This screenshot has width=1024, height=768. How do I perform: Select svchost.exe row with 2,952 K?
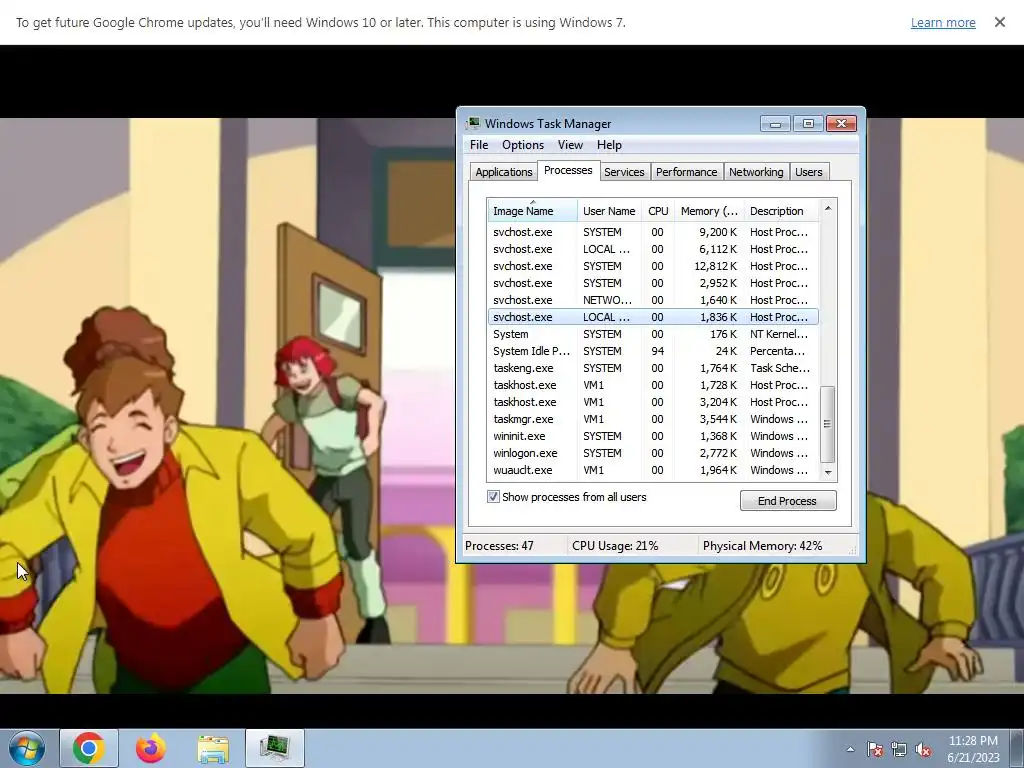[653, 283]
